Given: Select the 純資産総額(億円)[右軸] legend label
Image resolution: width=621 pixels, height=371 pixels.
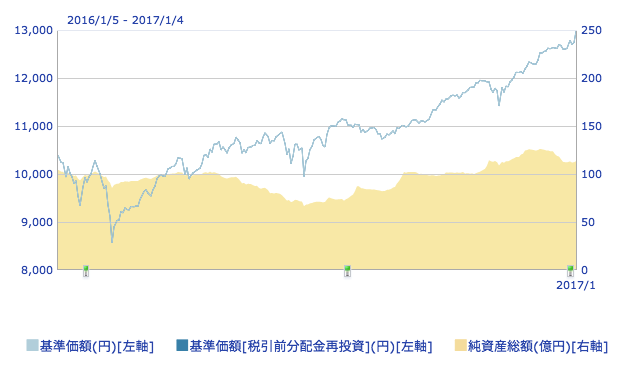Looking at the screenshot, I should click(x=537, y=346).
